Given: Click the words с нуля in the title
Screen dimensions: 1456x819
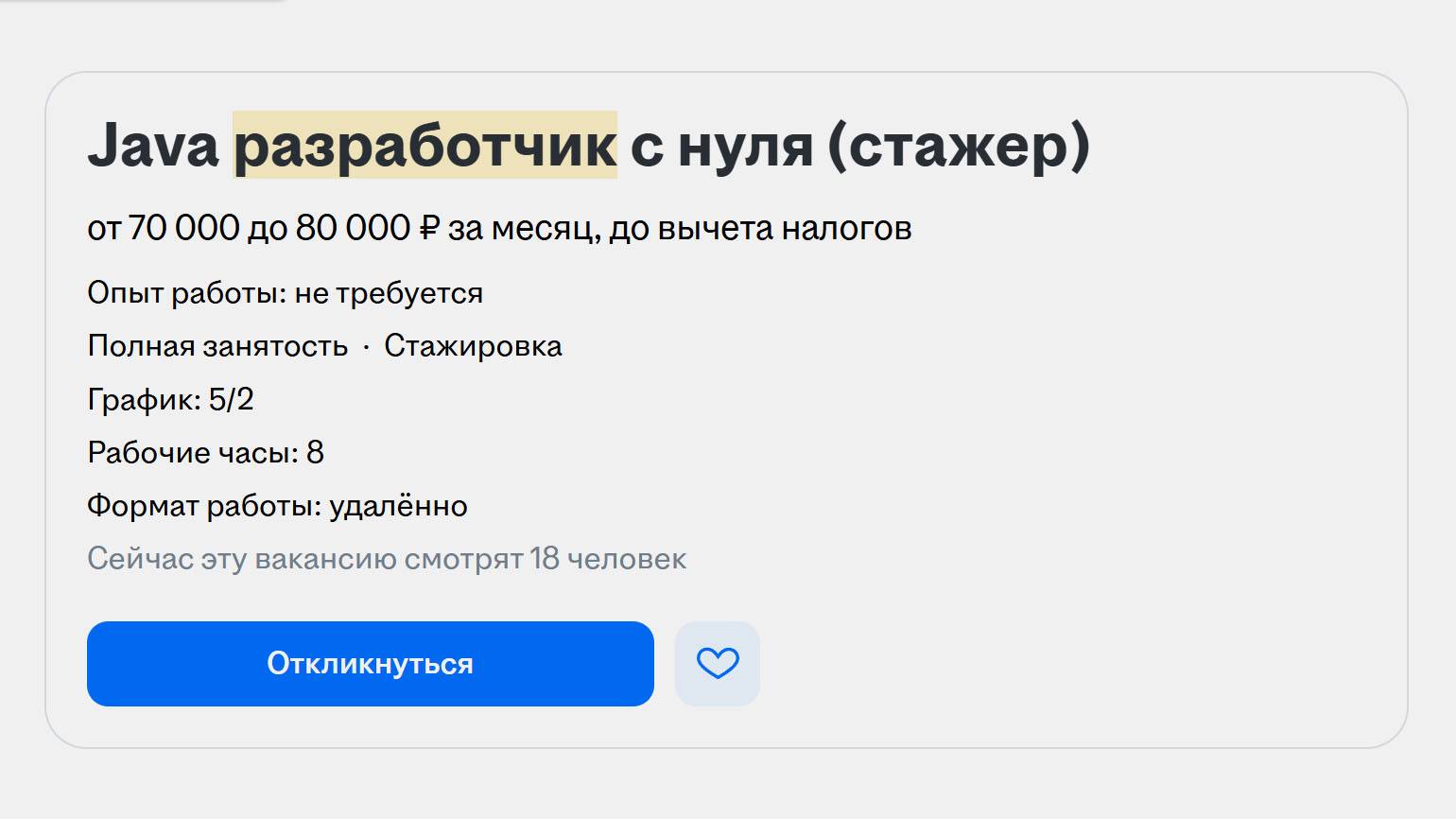Looking at the screenshot, I should [x=721, y=147].
